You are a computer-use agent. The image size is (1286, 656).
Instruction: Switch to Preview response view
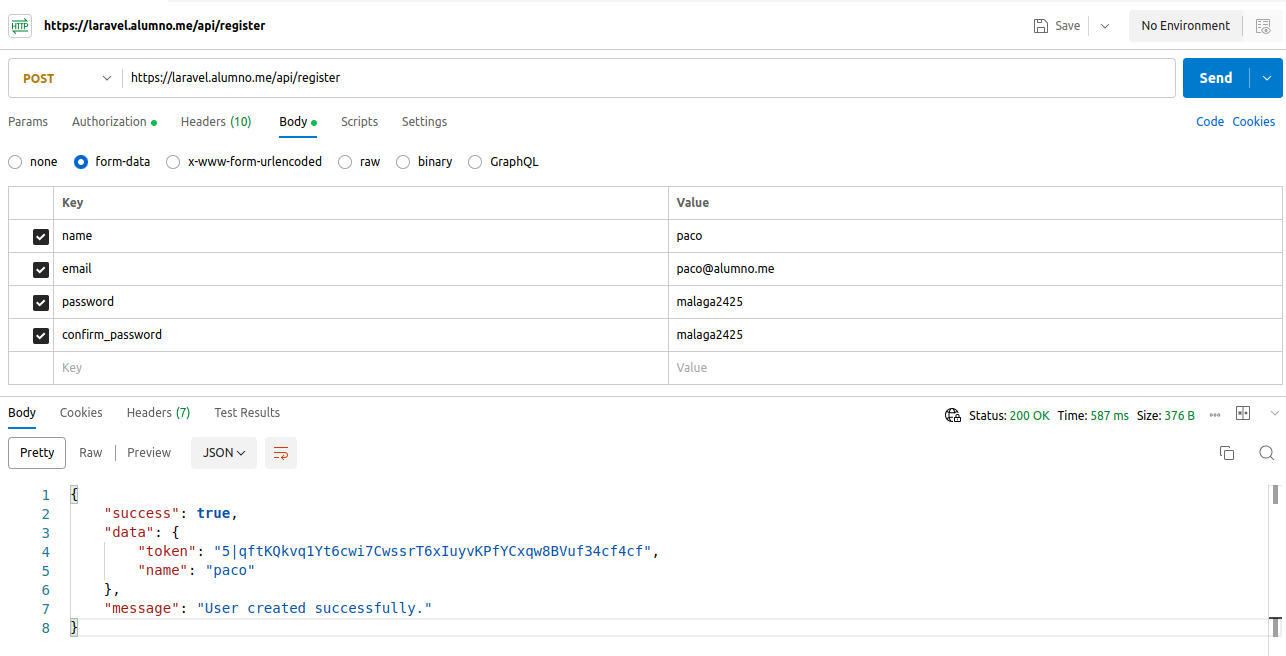pos(149,453)
